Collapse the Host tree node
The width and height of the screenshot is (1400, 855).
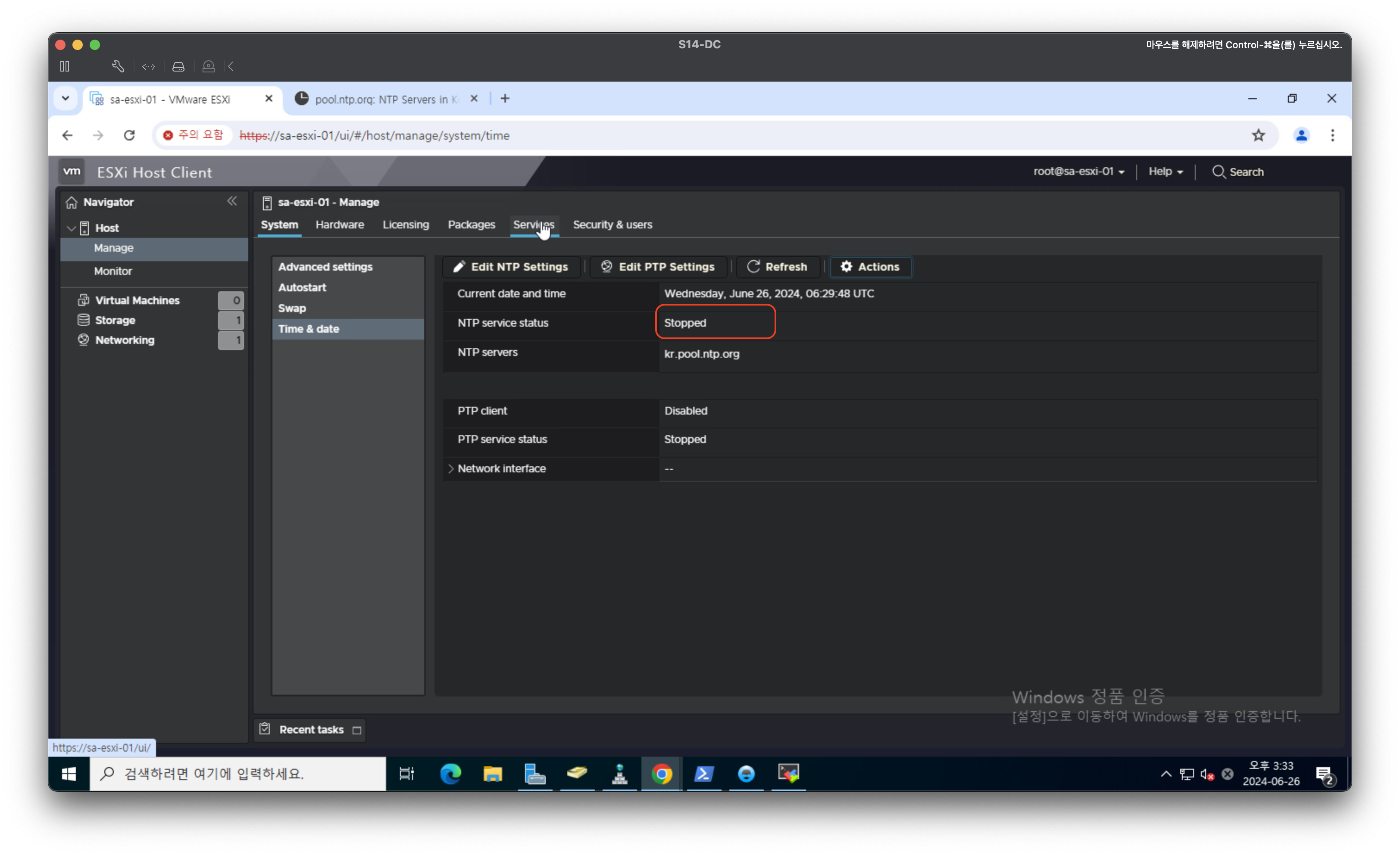click(x=72, y=228)
